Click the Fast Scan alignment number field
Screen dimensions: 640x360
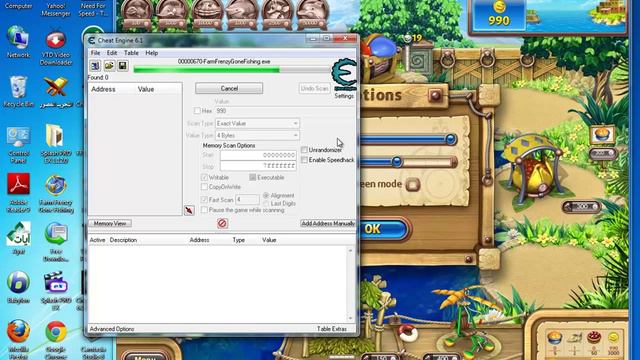pos(247,200)
